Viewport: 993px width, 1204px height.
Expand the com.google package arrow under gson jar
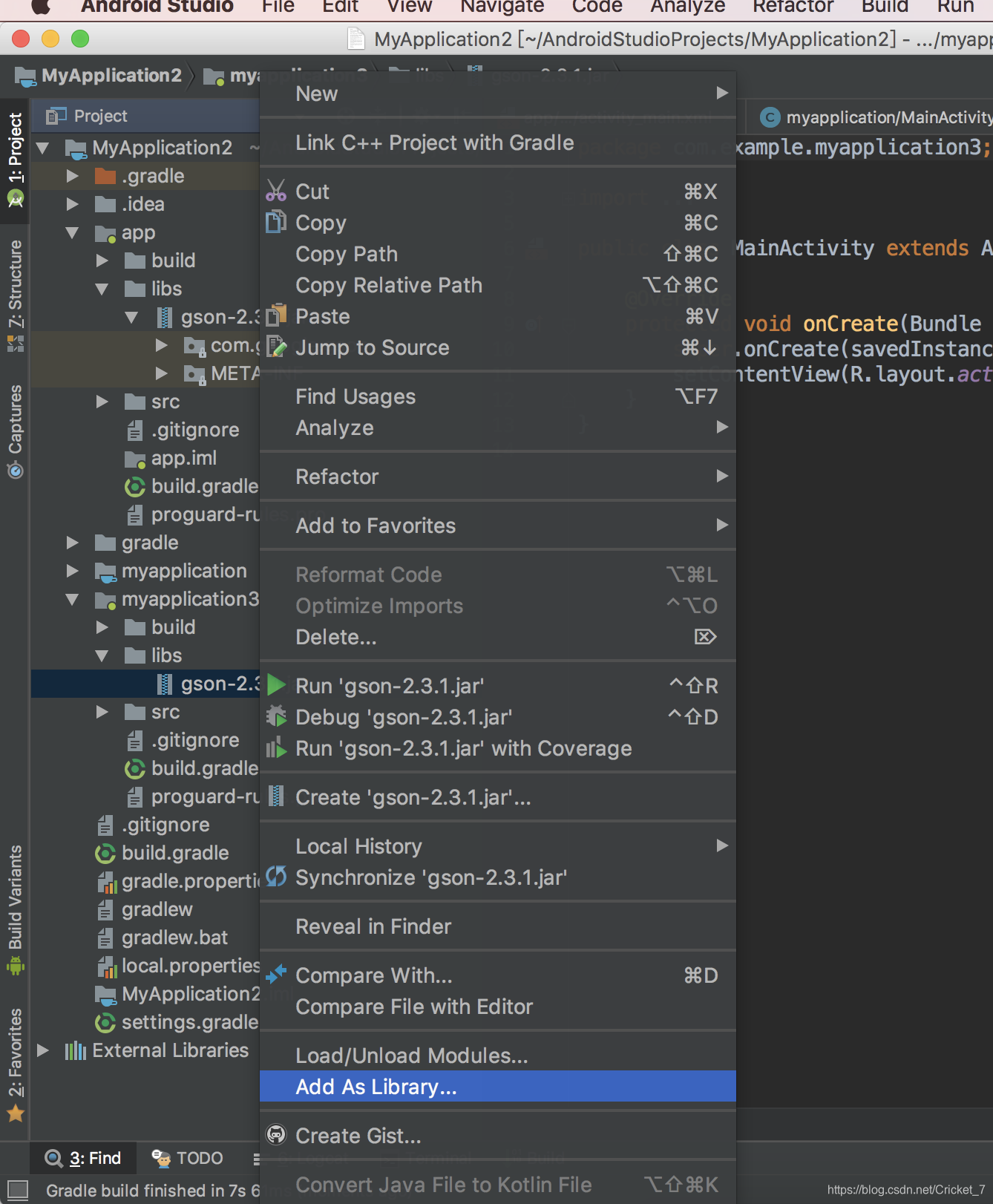click(161, 345)
